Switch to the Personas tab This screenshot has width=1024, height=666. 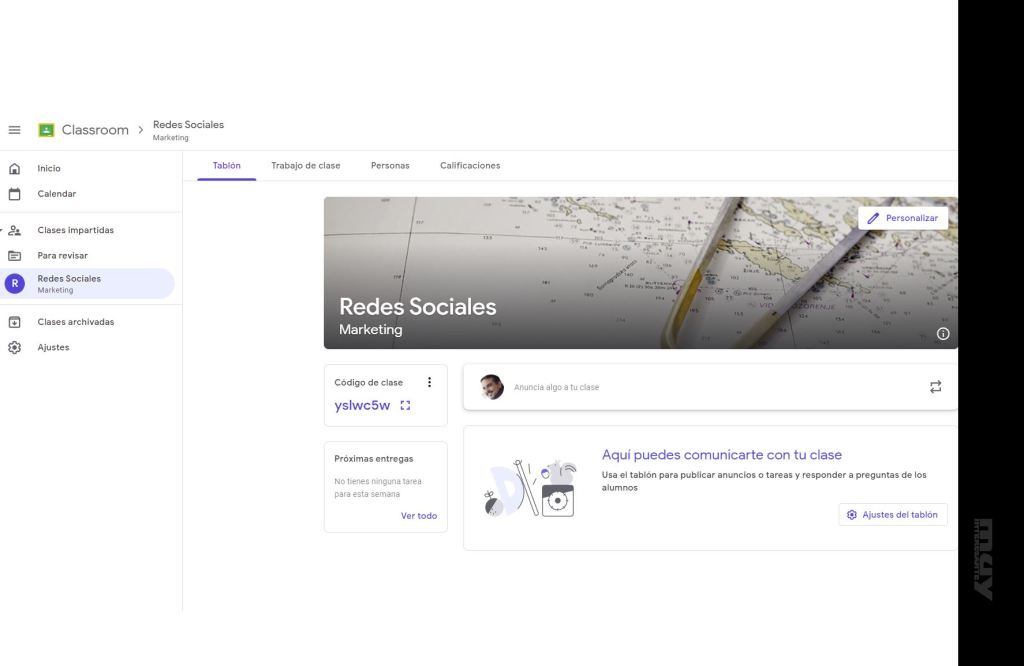[389, 166]
